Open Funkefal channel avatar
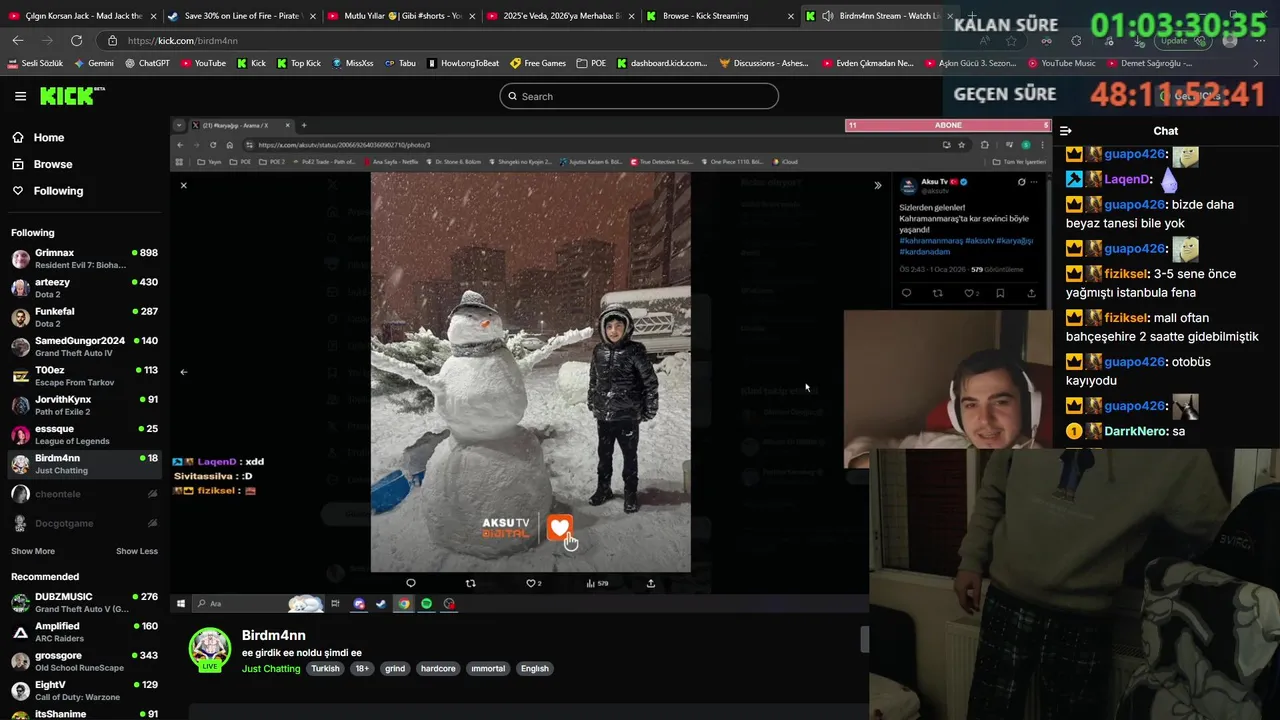The width and height of the screenshot is (1280, 720). [x=20, y=318]
